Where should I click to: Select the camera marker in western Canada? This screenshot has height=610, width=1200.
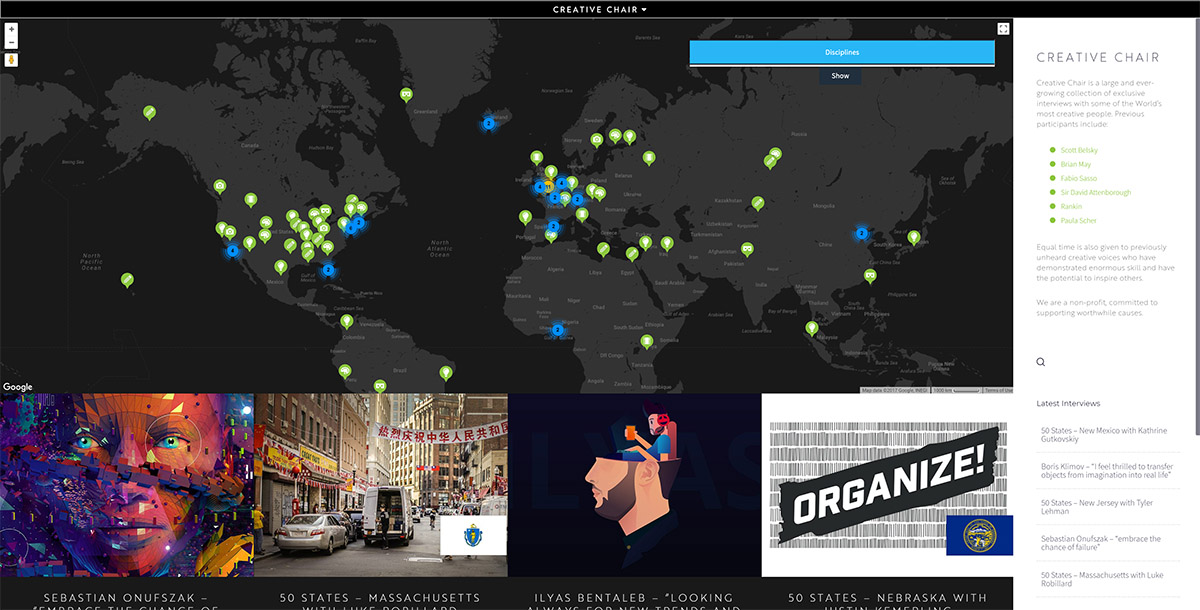tap(220, 186)
